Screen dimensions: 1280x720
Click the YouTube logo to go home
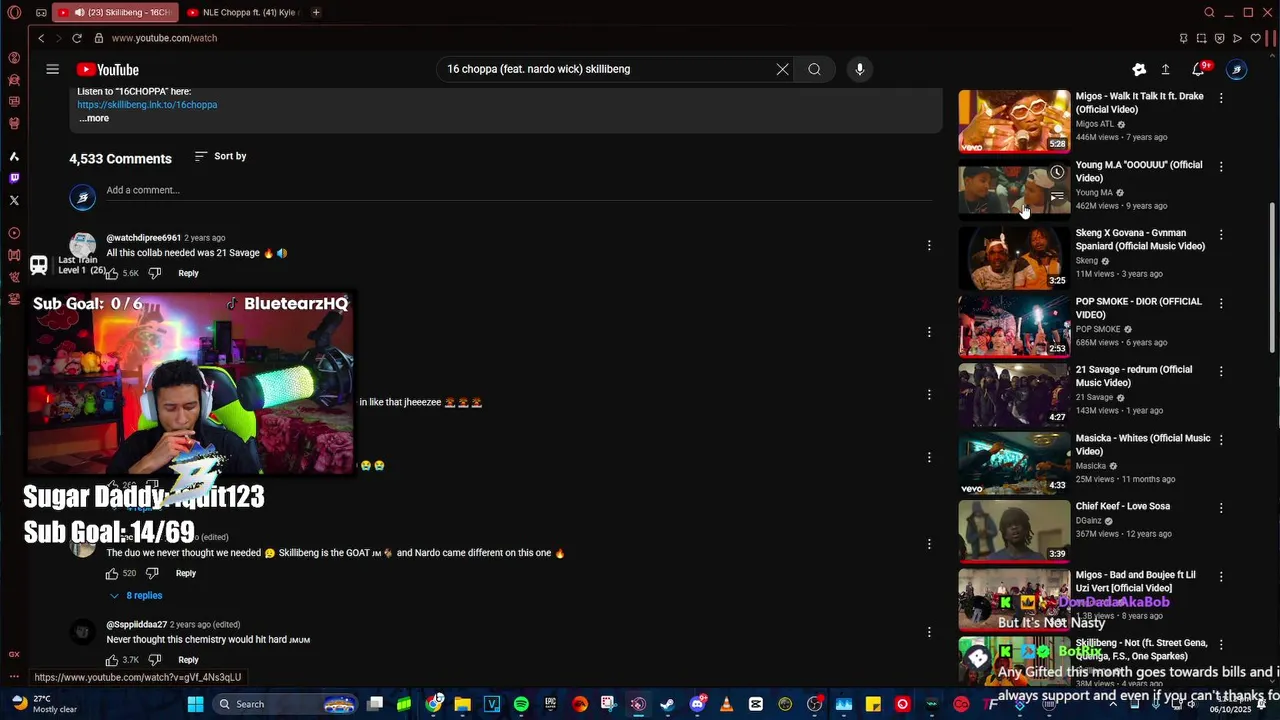pyautogui.click(x=108, y=69)
